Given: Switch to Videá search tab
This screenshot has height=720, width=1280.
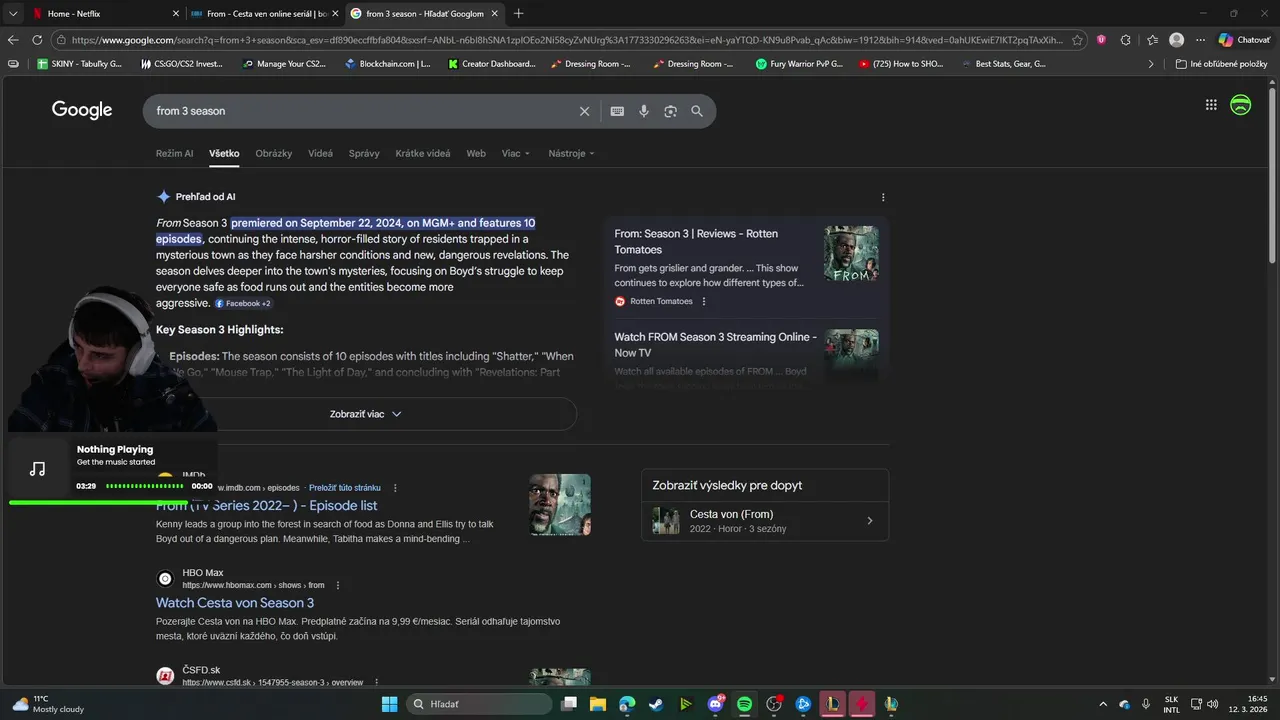Looking at the screenshot, I should coord(320,153).
